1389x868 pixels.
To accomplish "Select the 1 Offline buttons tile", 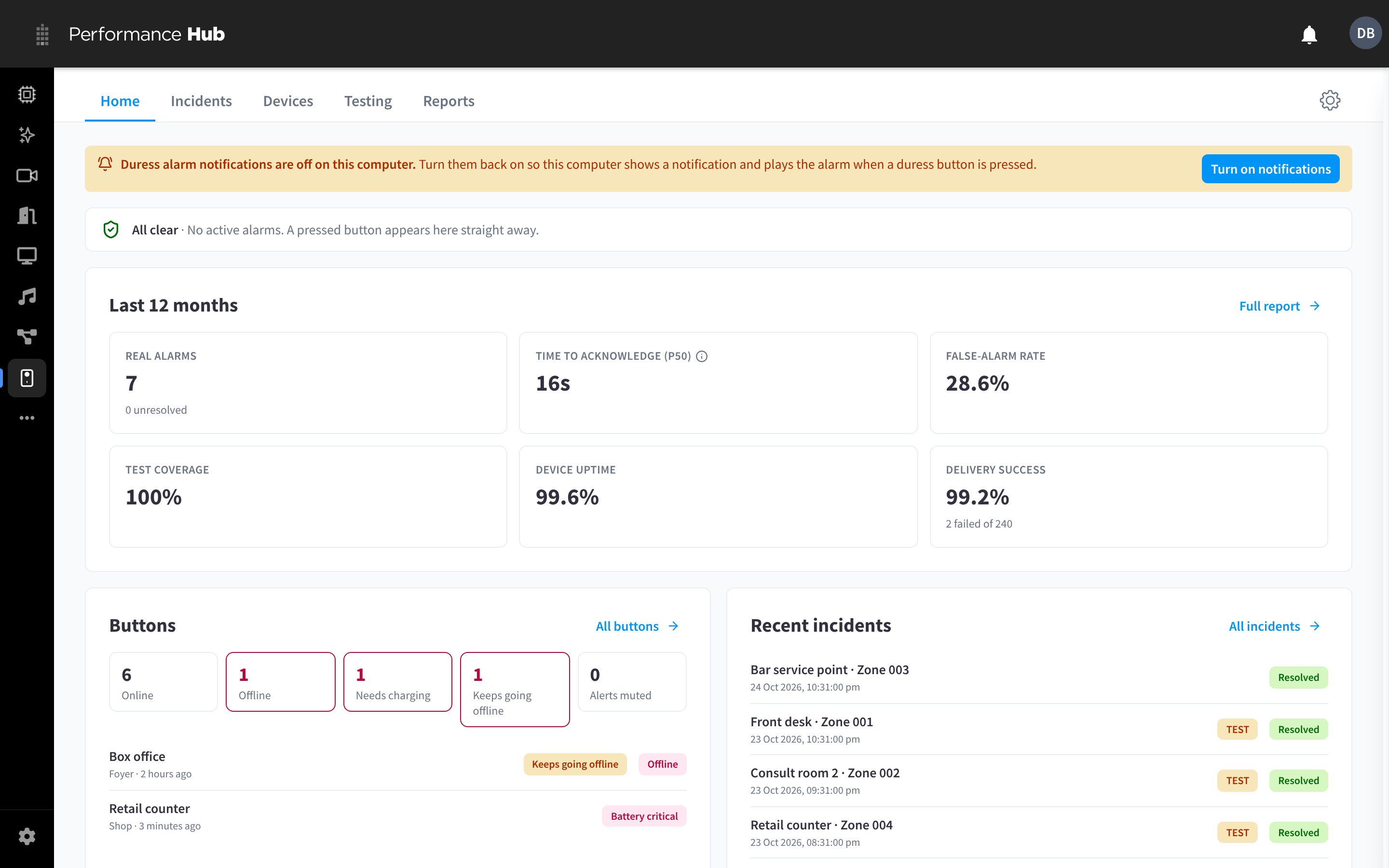I will click(x=281, y=682).
